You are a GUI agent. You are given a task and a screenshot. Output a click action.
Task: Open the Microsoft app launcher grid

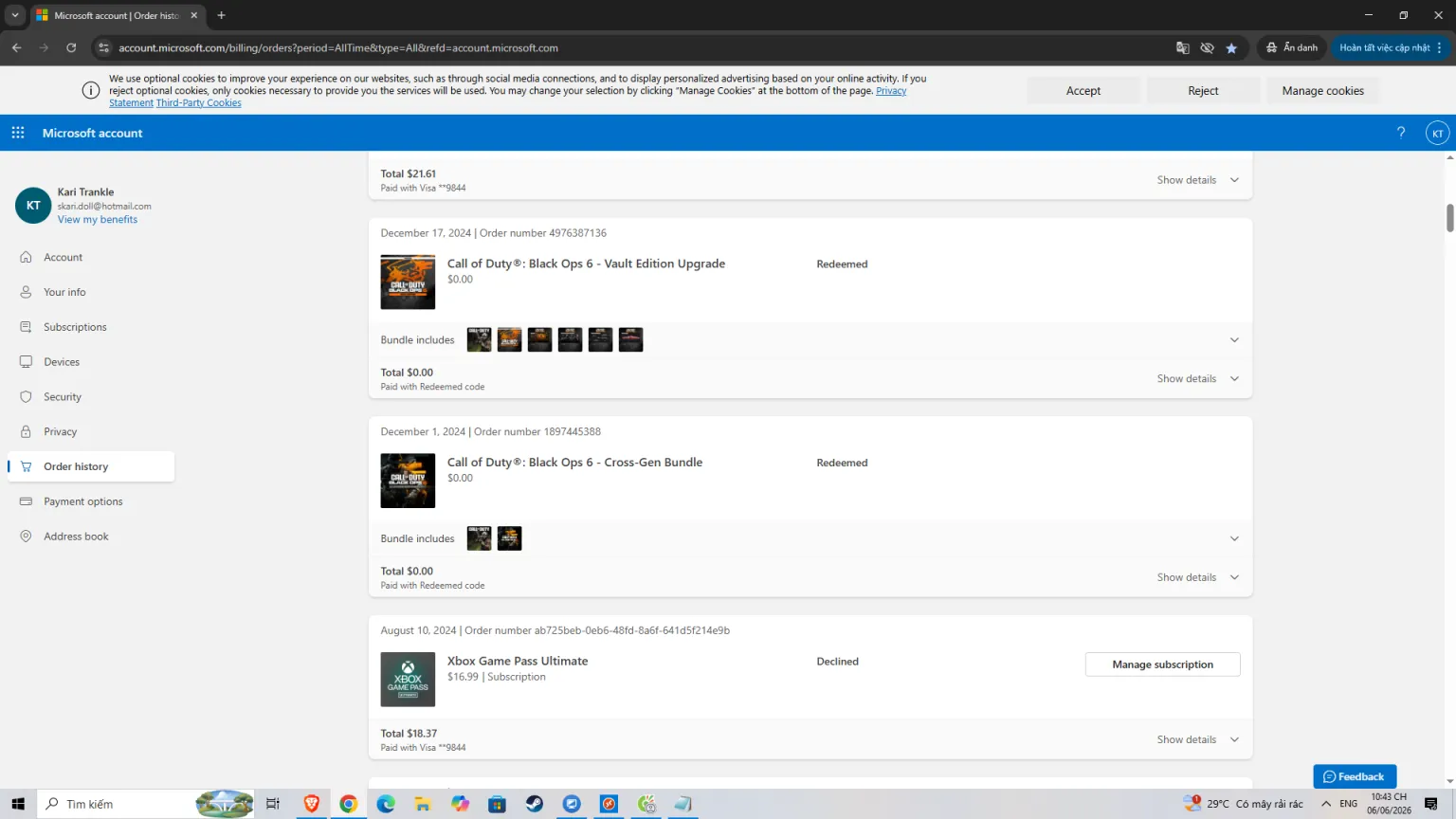pos(18,133)
